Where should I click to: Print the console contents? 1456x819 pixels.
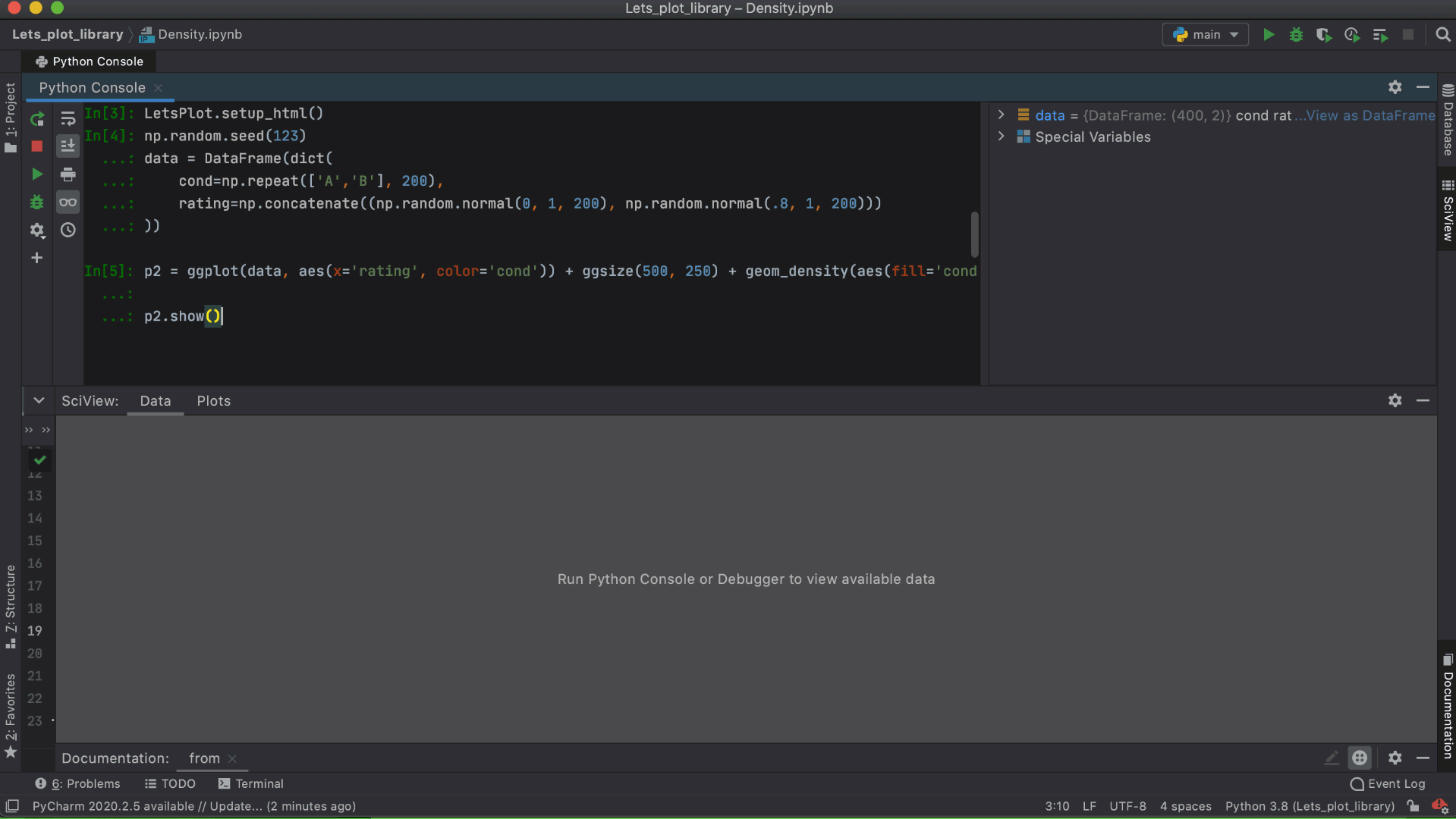click(68, 174)
